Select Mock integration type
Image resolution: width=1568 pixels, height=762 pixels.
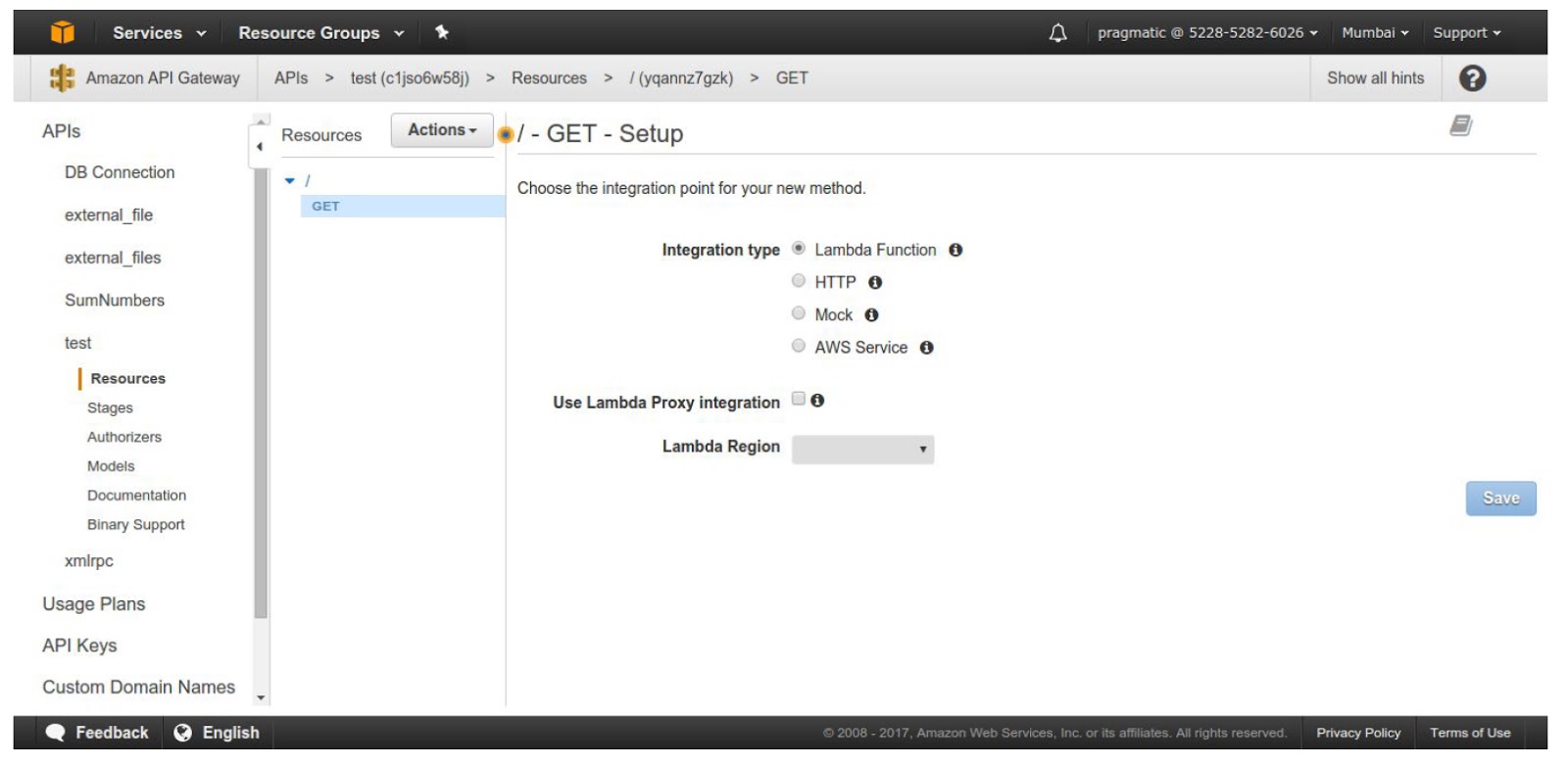[x=799, y=313]
